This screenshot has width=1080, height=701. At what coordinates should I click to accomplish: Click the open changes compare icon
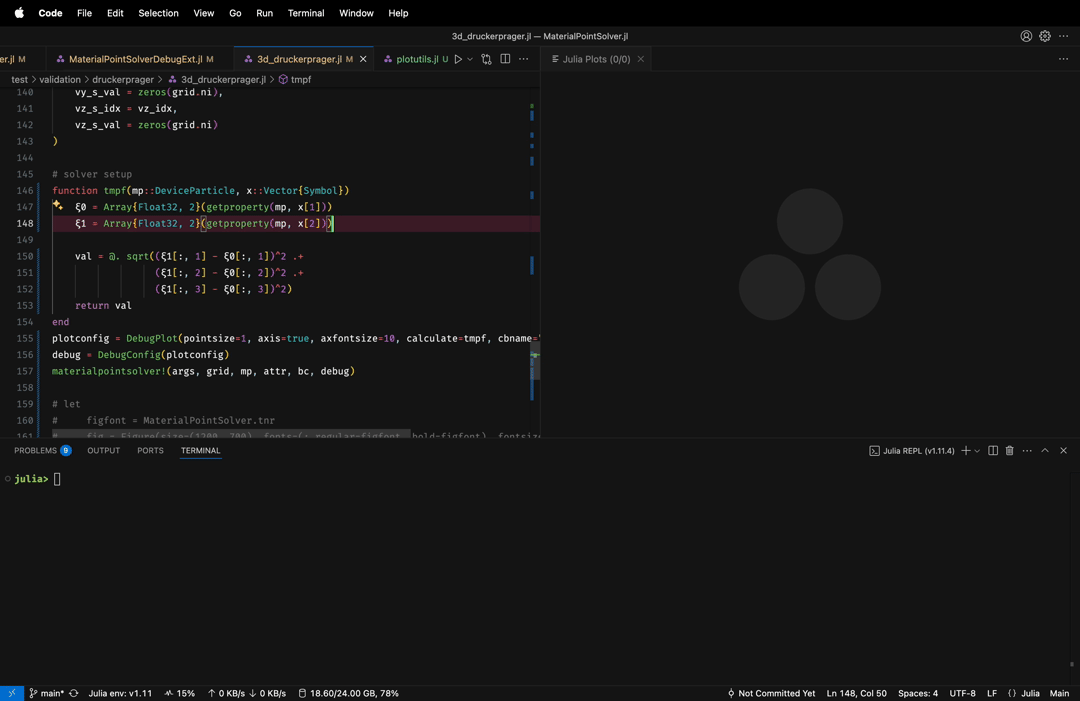pos(486,59)
